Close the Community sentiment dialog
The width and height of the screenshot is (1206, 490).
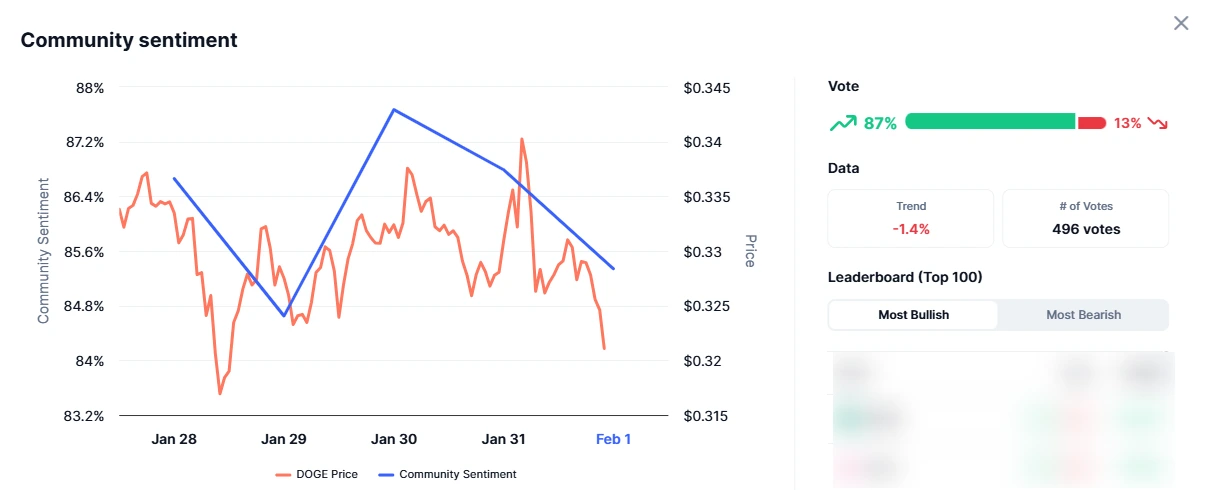click(x=1181, y=23)
